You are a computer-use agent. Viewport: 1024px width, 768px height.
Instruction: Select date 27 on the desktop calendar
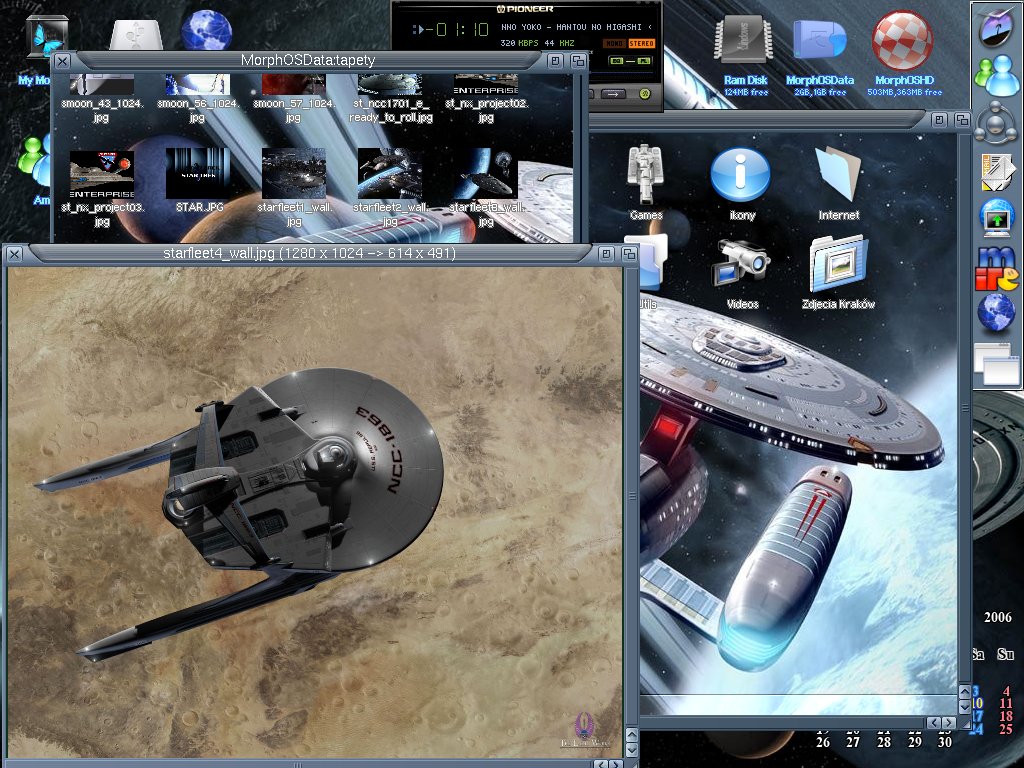853,742
